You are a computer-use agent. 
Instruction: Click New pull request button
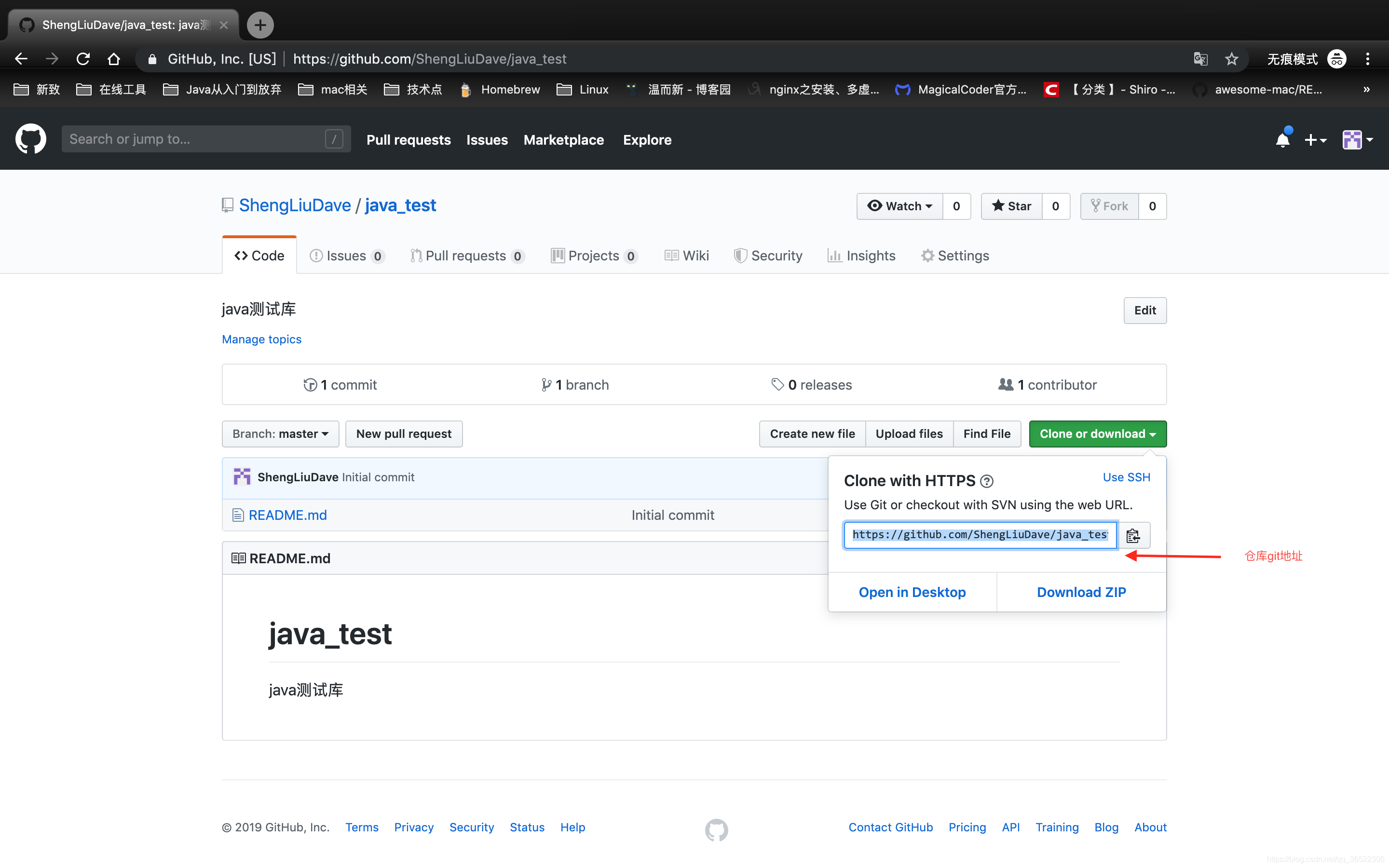coord(403,433)
